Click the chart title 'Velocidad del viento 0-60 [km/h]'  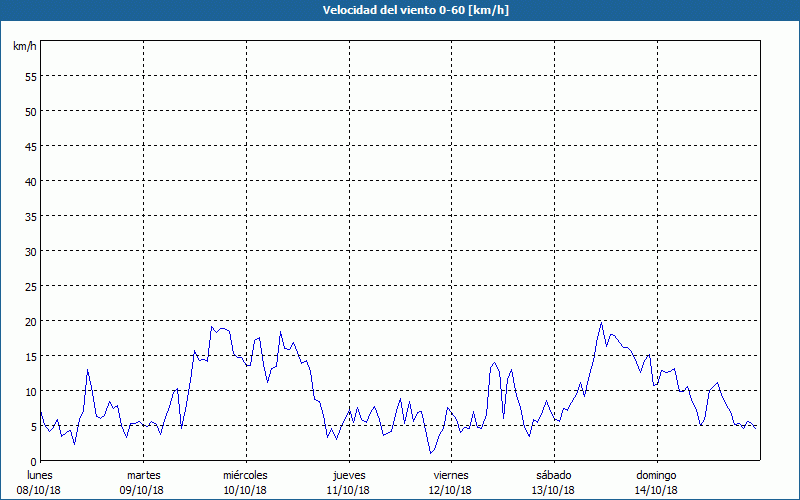[416, 10]
